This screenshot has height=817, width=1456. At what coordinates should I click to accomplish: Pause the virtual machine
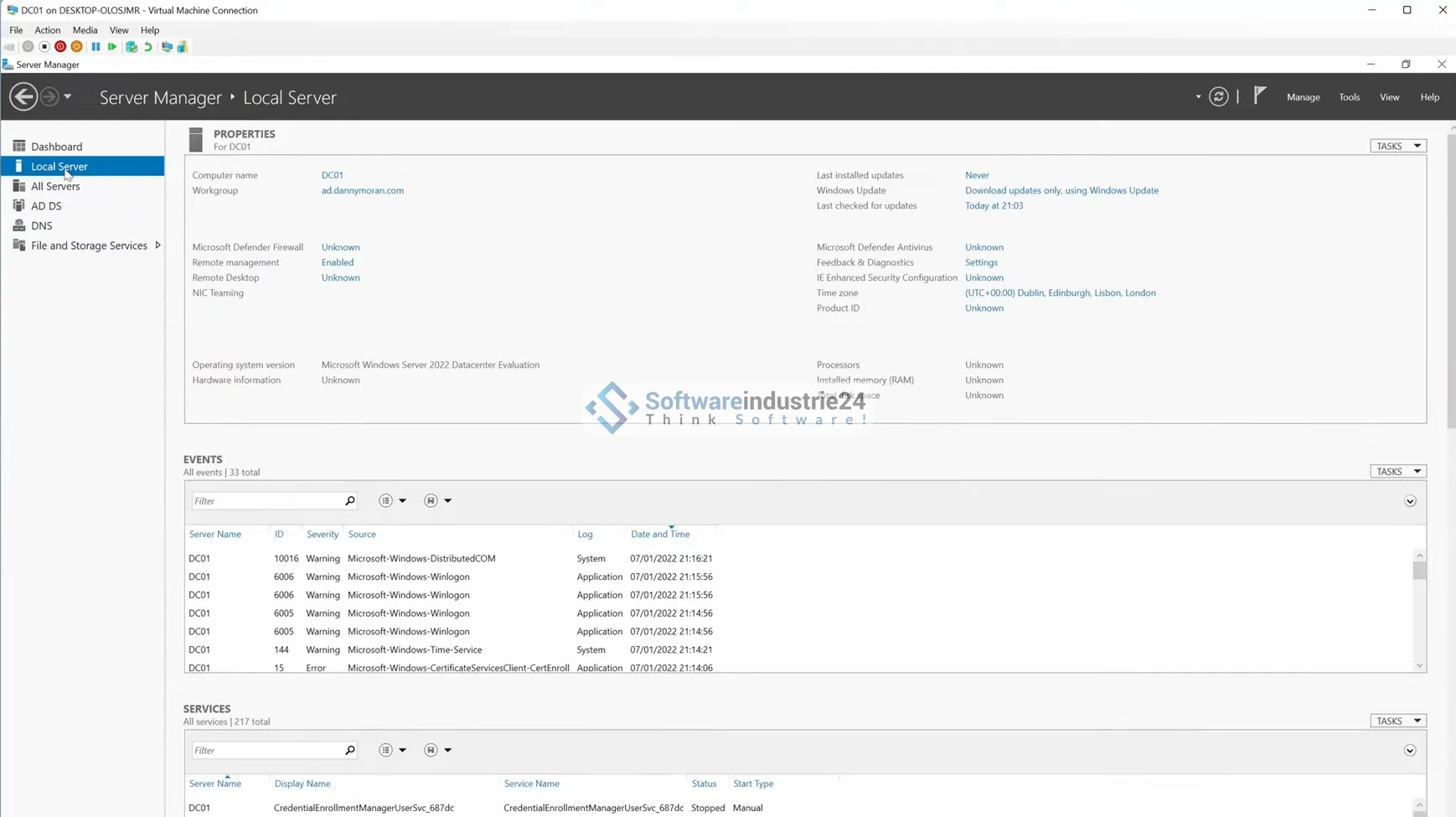(96, 47)
